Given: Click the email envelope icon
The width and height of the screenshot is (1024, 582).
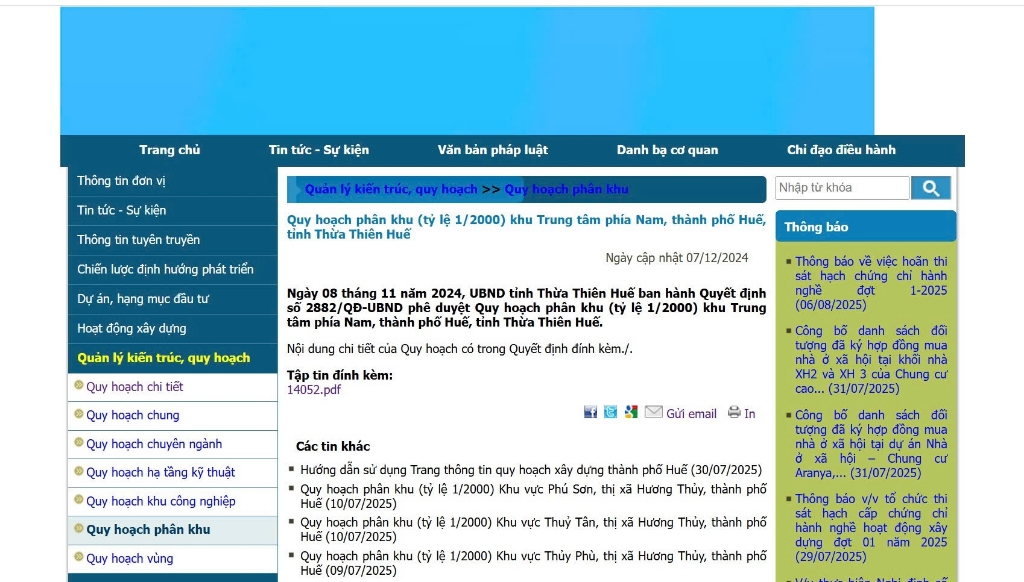Looking at the screenshot, I should click(x=654, y=412).
